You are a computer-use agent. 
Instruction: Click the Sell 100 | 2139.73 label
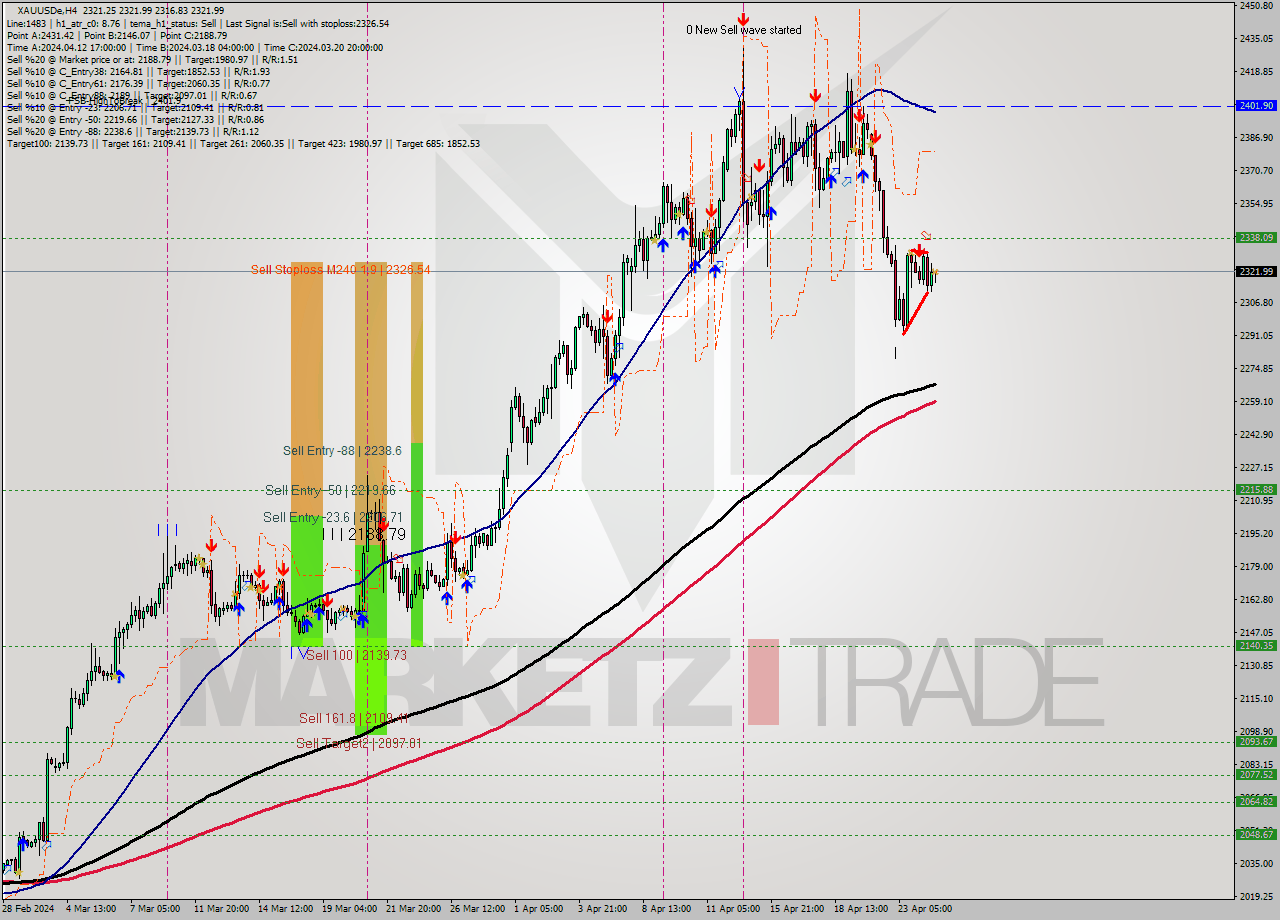click(356, 655)
